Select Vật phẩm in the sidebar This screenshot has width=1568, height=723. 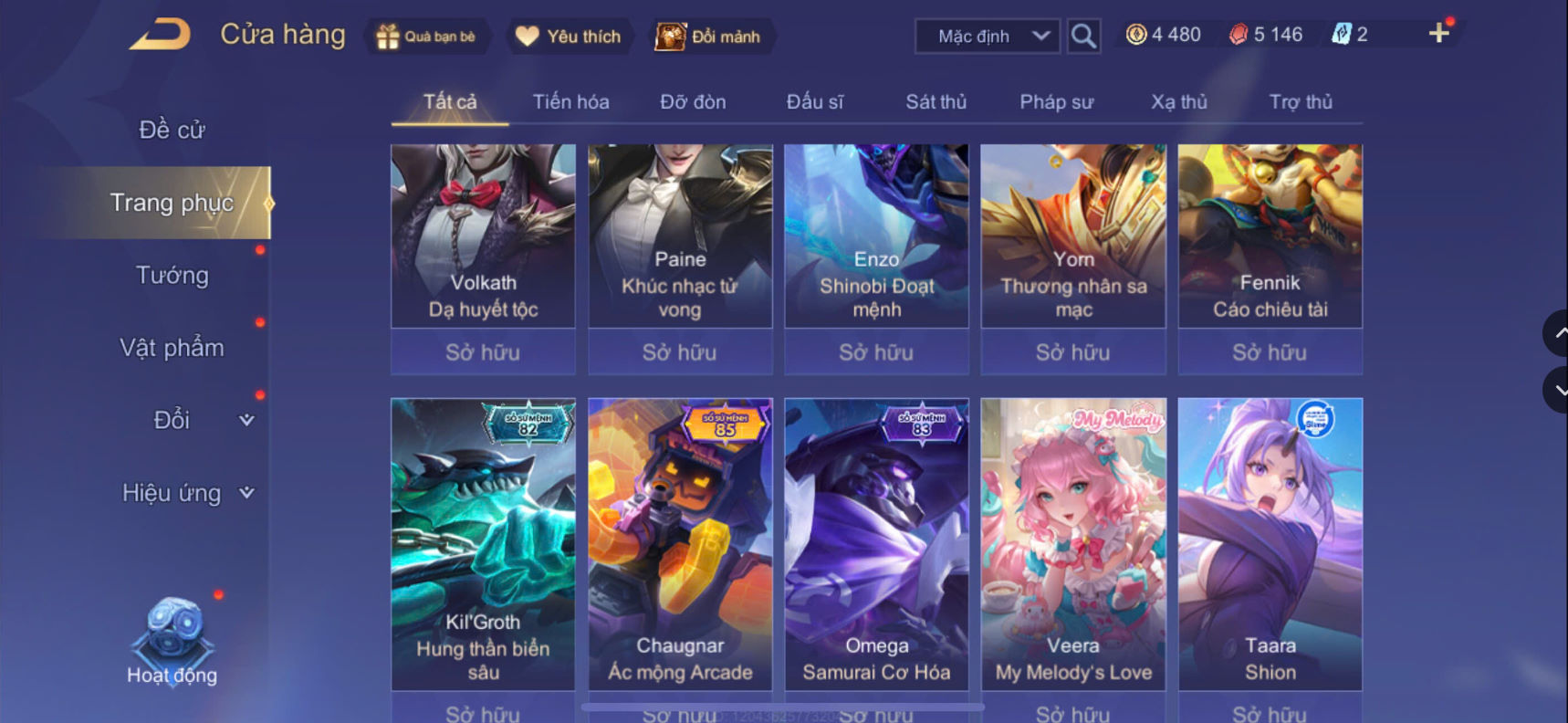pos(172,348)
